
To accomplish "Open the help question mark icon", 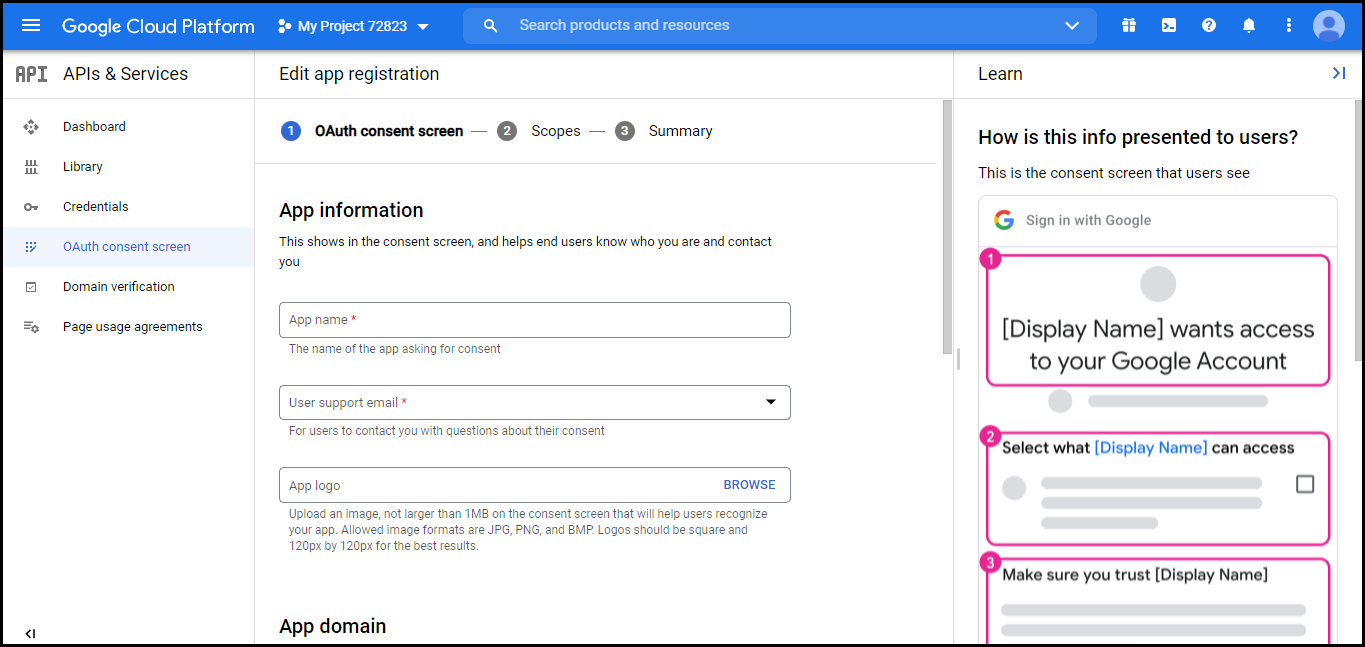I will pos(1209,26).
